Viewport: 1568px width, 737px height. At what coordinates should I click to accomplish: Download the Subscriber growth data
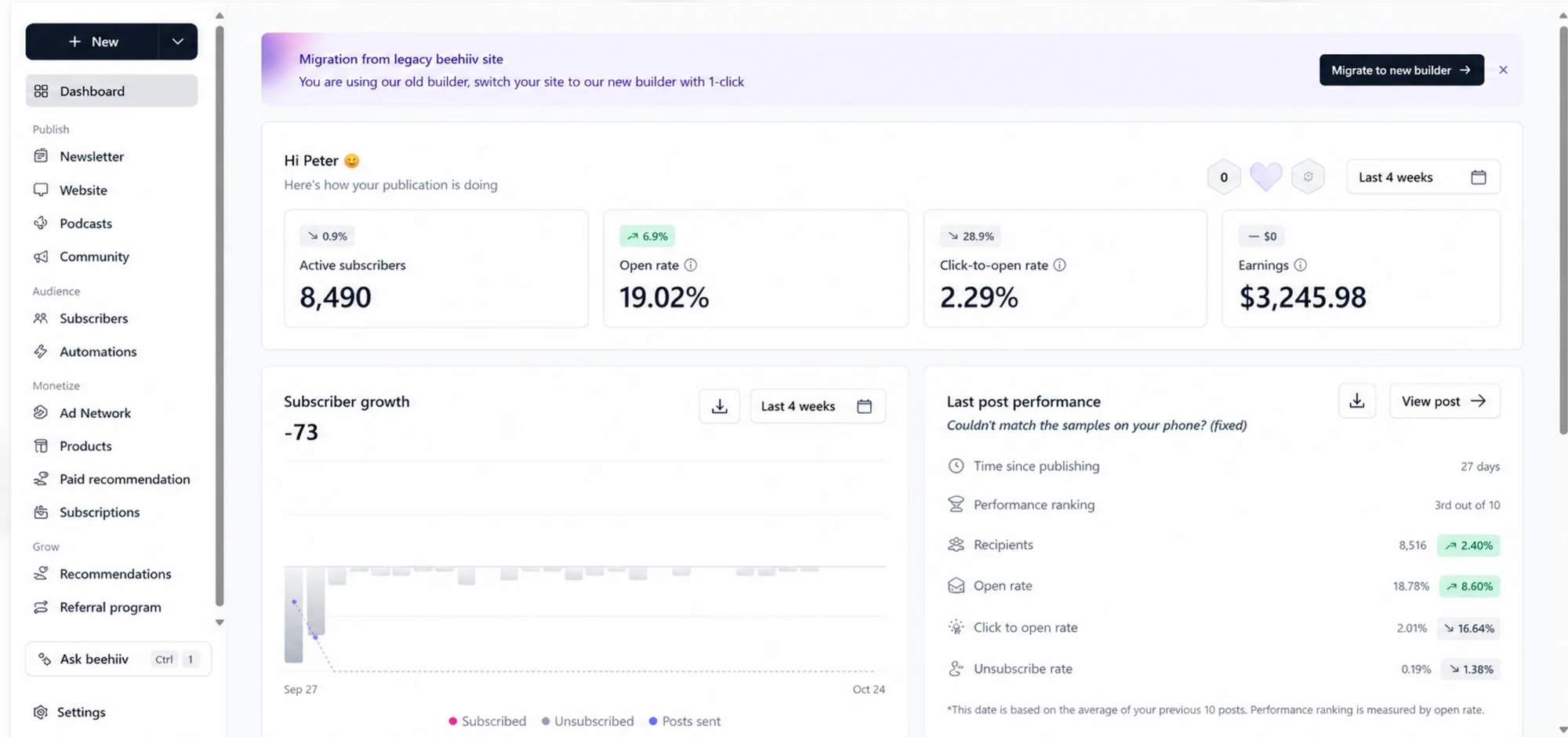[720, 406]
